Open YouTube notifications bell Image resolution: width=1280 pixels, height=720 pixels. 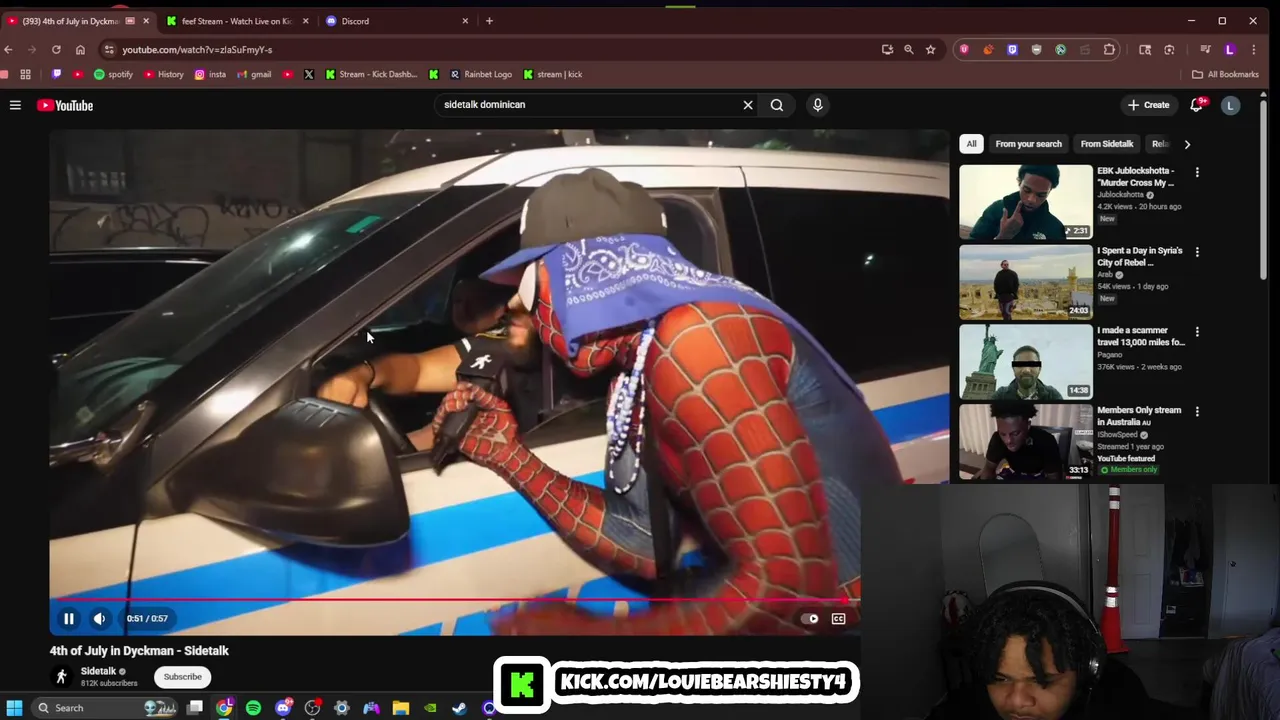click(1196, 105)
